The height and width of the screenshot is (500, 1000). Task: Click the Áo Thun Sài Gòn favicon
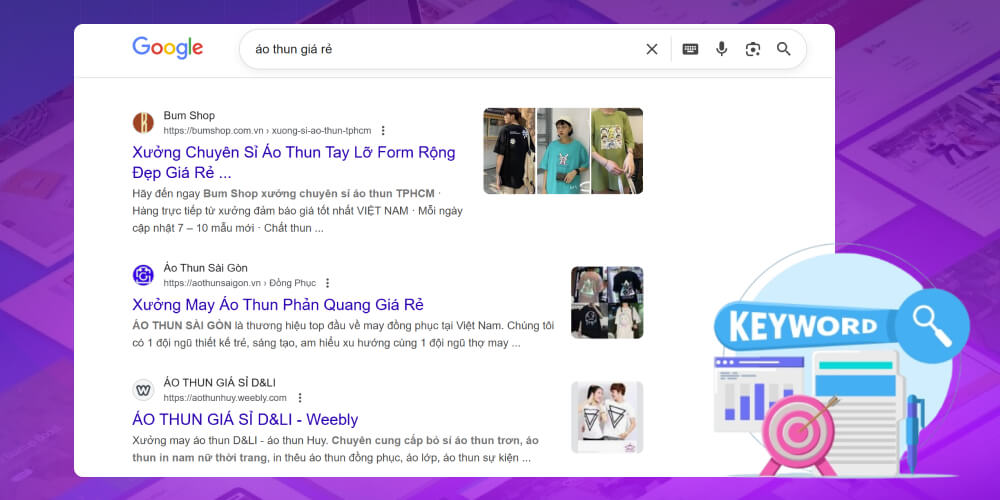pos(143,275)
